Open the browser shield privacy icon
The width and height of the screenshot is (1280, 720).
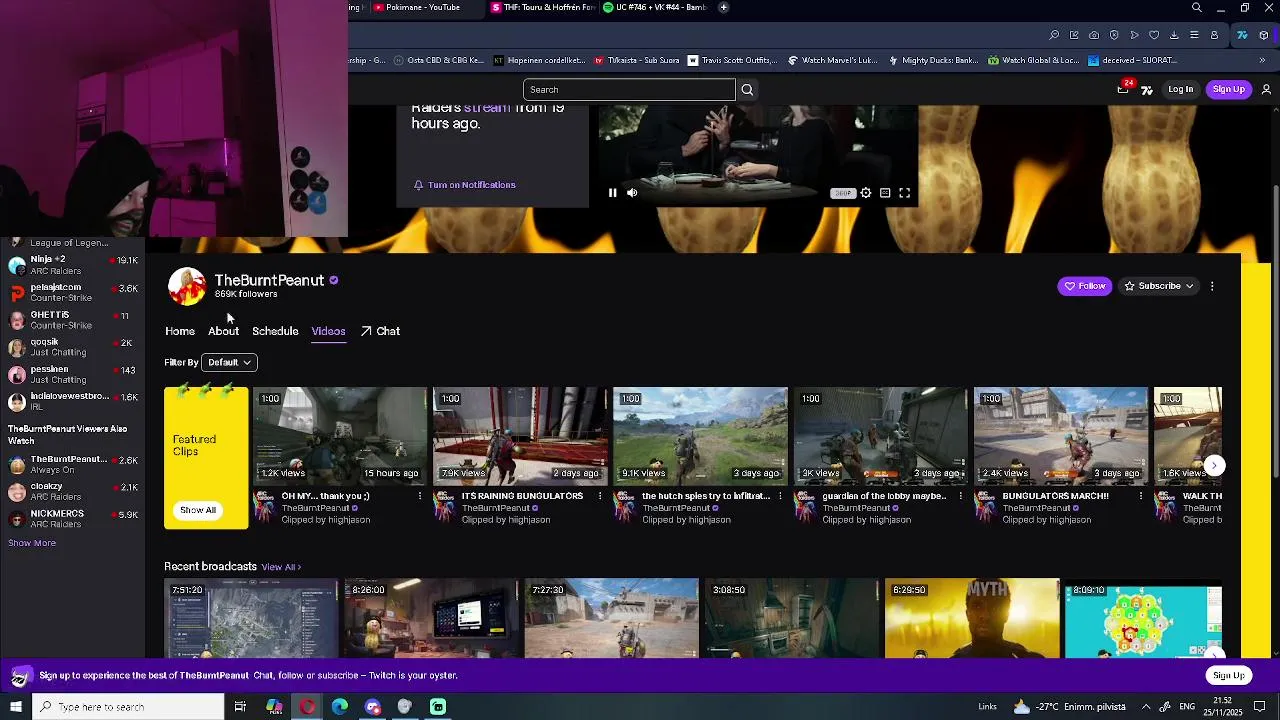(1114, 35)
